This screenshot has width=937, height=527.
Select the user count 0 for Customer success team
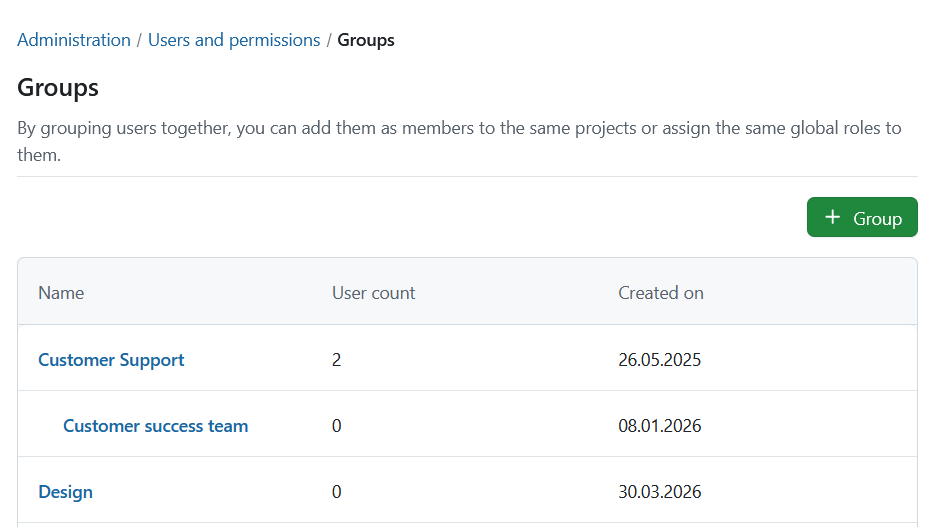(336, 426)
